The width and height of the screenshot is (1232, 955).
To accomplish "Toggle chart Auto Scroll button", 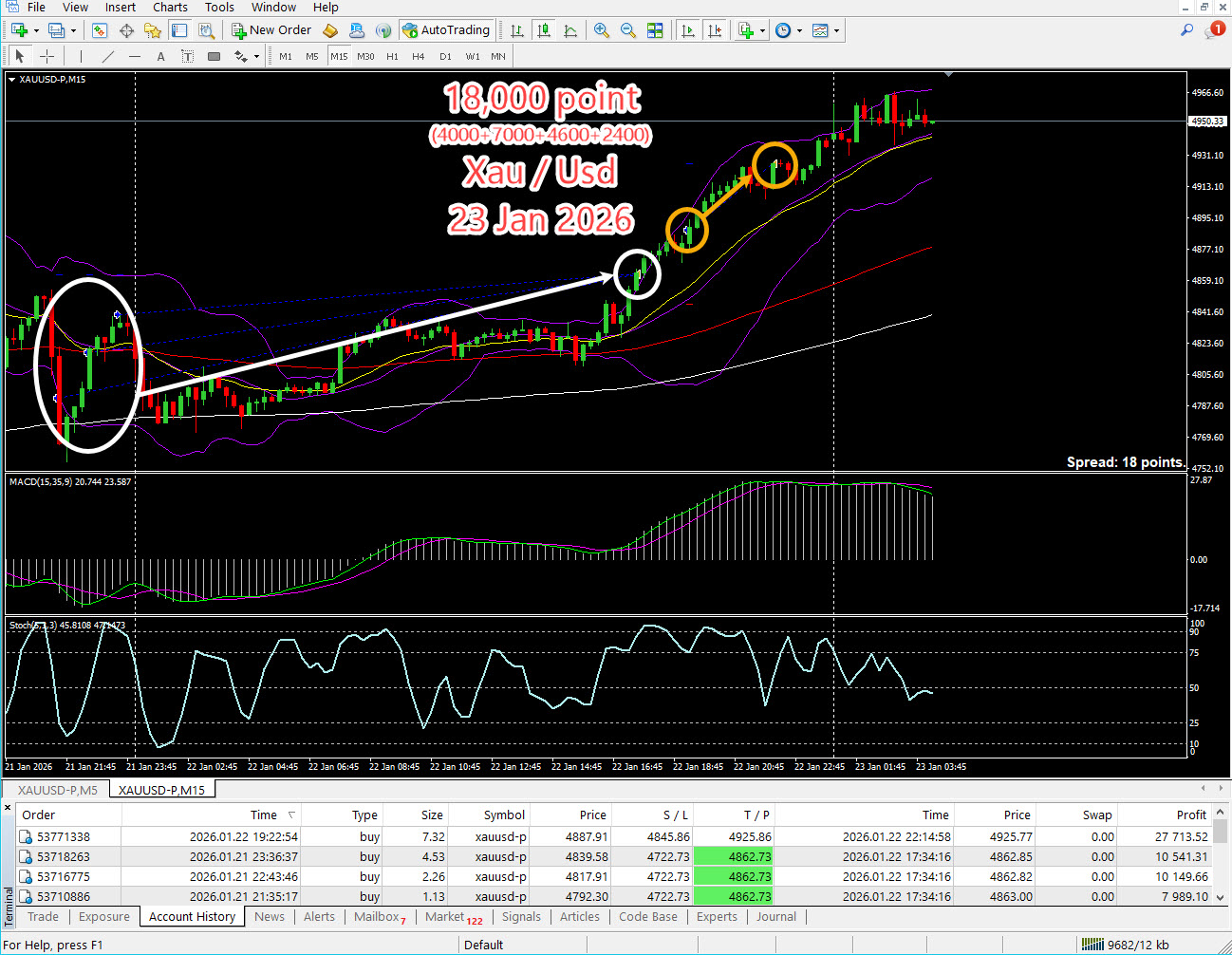I will point(688,30).
